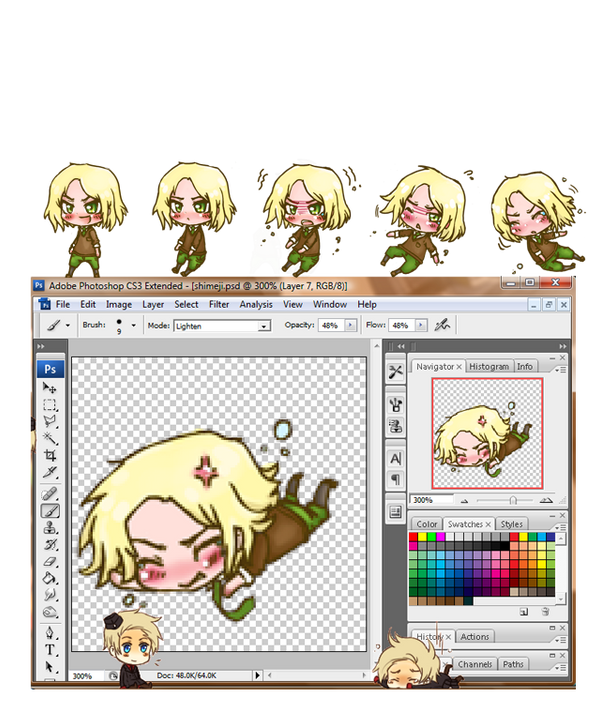600x728 pixels.
Task: Click the Swatches scrollbar down arrow
Action: [x=561, y=599]
